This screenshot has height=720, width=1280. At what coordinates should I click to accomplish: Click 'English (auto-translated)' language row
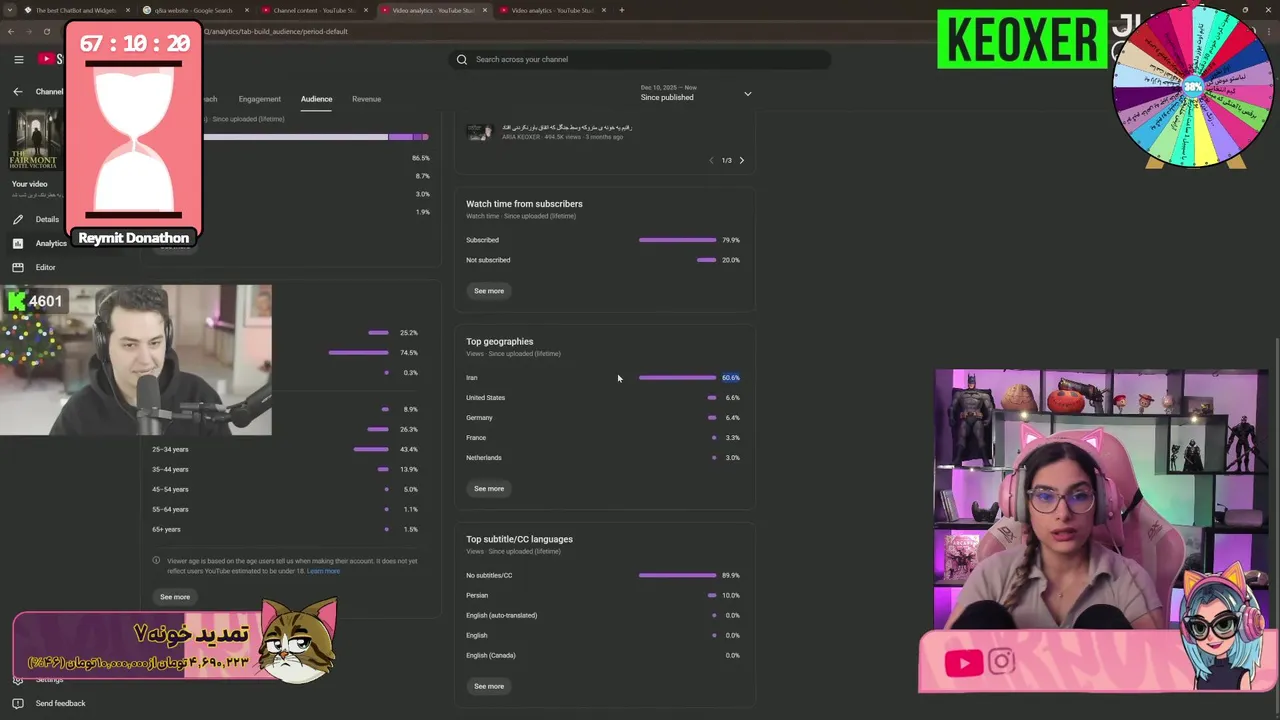(x=603, y=615)
